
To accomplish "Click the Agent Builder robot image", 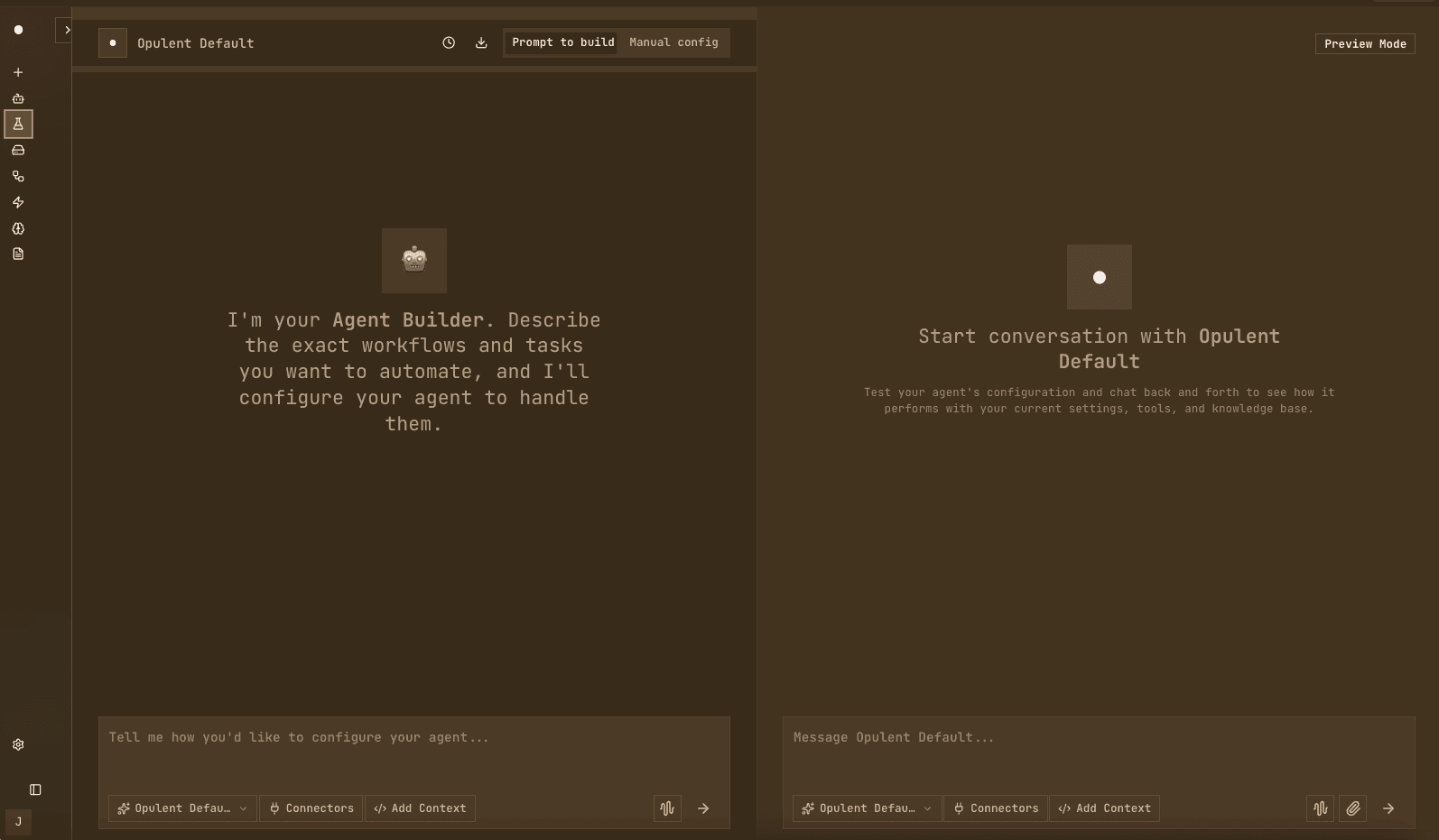I will tap(414, 261).
